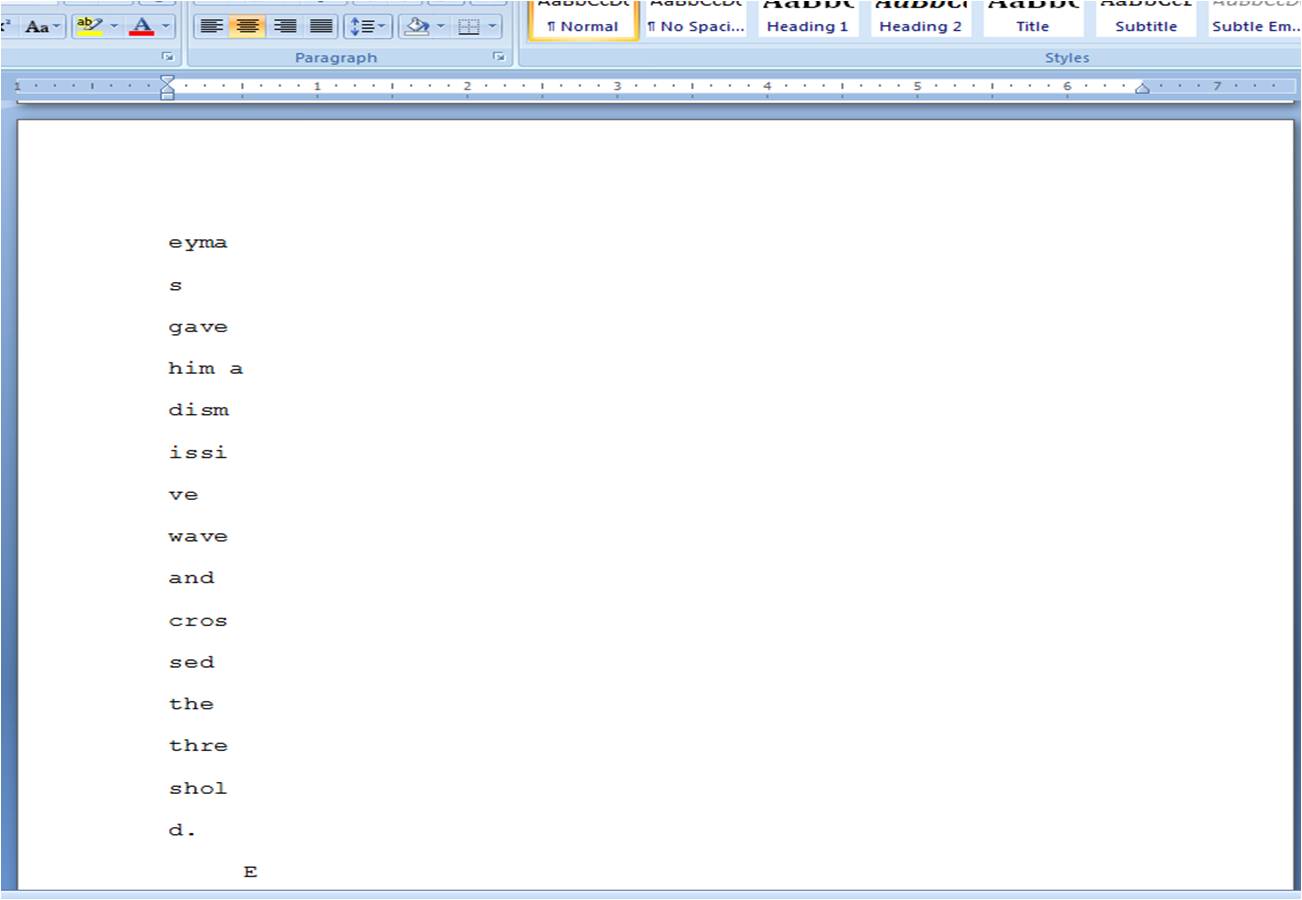Image resolution: width=1302 pixels, height=900 pixels.
Task: Click the Borders grid icon
Action: [468, 26]
